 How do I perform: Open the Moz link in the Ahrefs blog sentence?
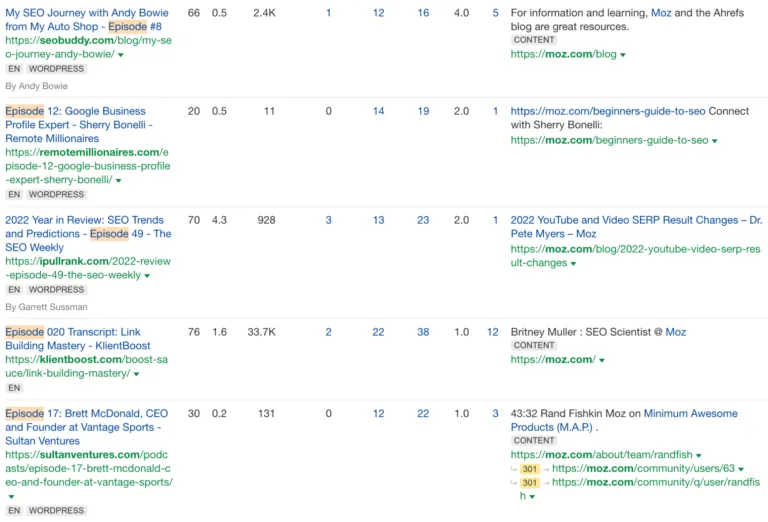(661, 13)
